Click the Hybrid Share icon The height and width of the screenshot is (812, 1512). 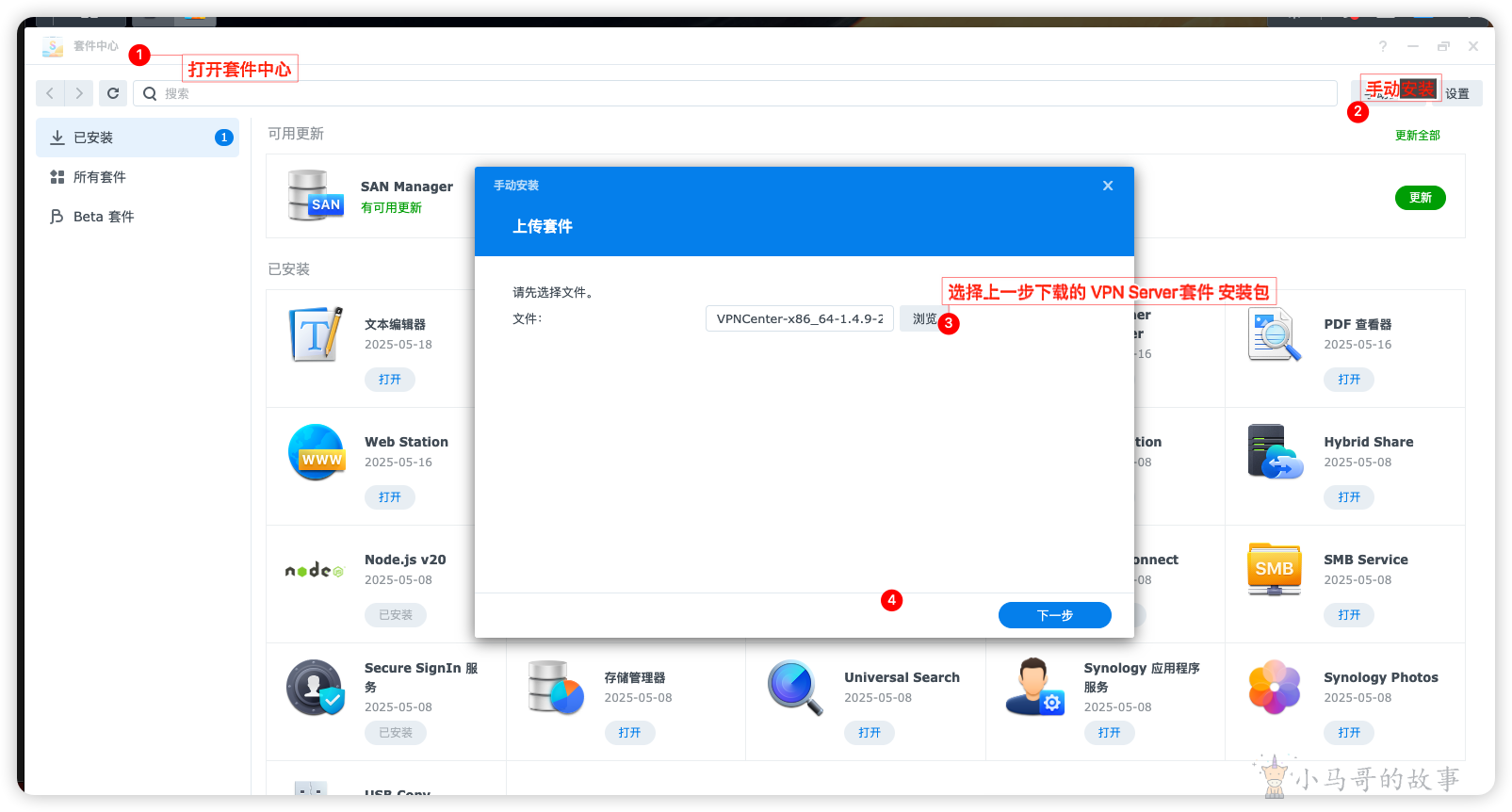click(1275, 452)
